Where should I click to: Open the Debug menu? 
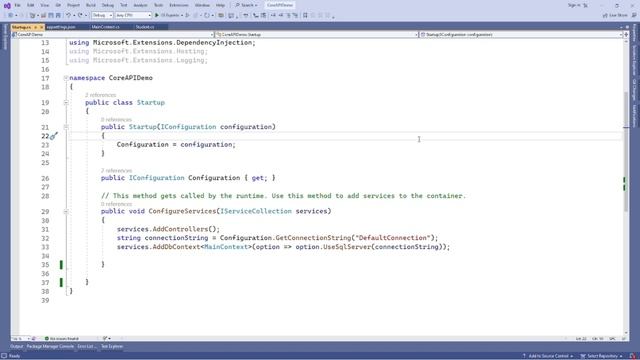pyautogui.click(x=108, y=5)
